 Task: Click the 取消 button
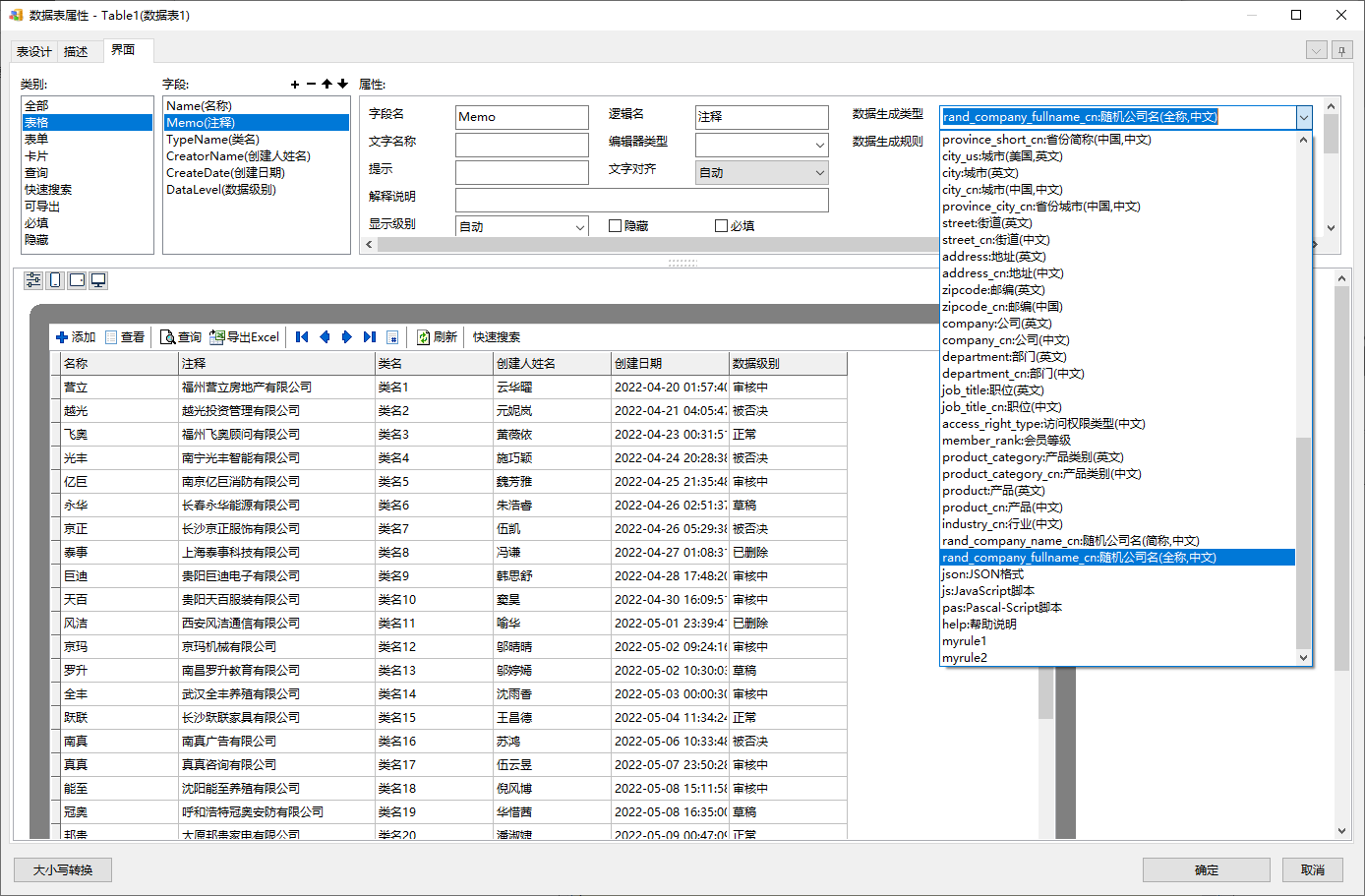pos(1313,869)
